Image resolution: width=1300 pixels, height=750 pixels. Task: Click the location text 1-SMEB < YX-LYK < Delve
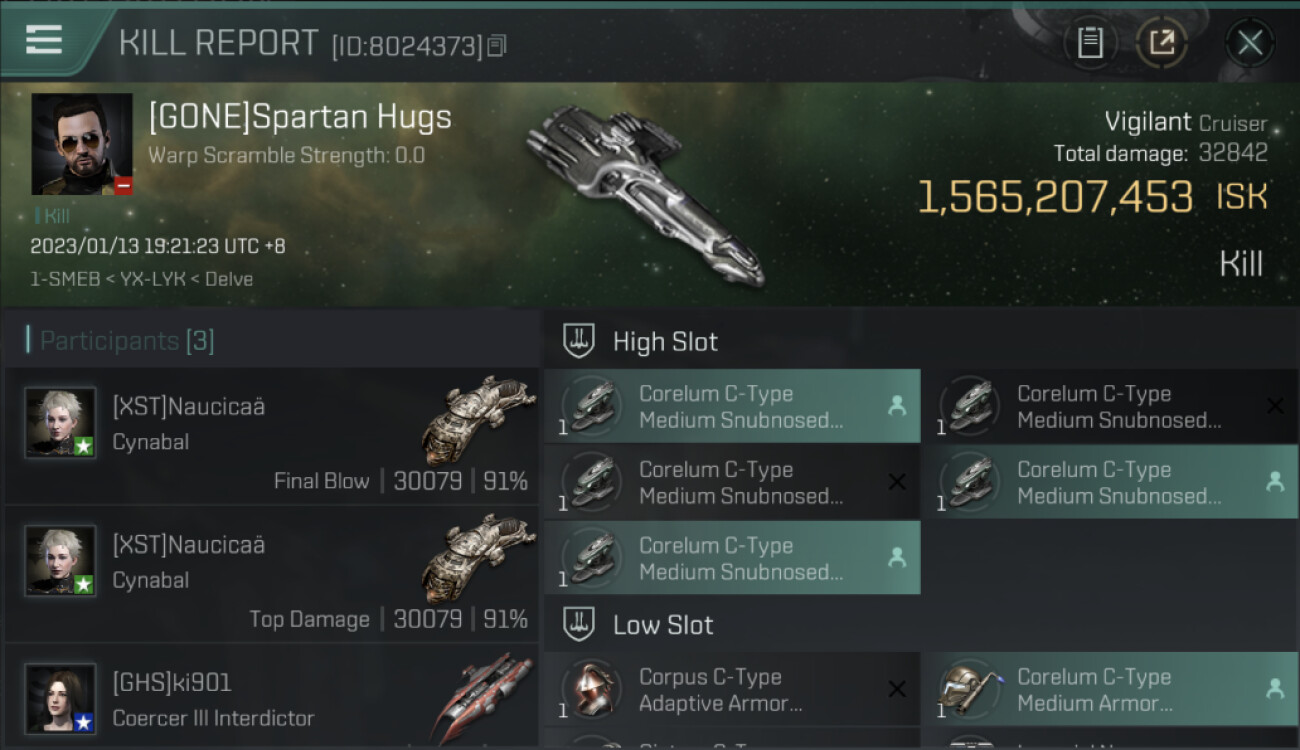[141, 279]
